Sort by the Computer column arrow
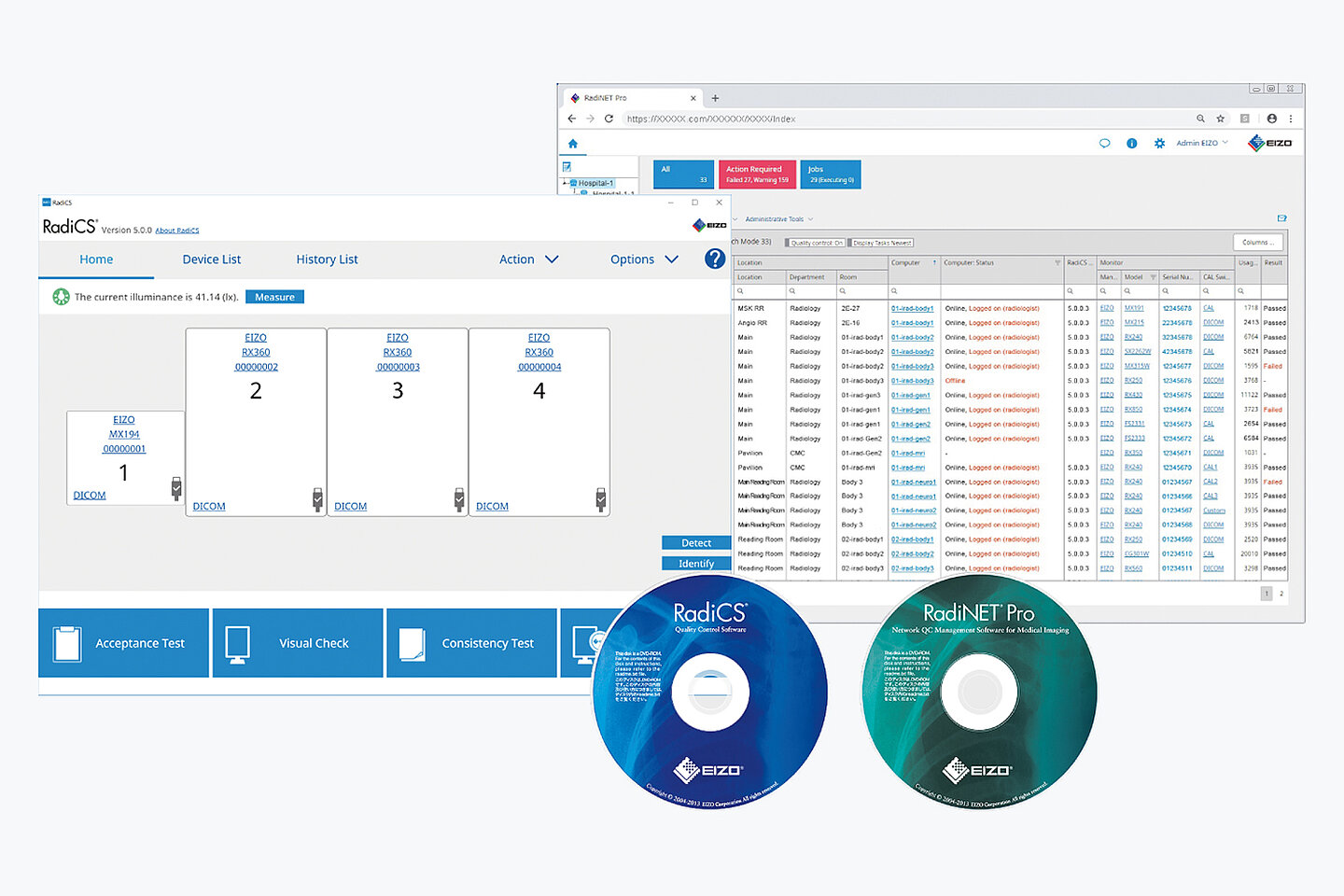The height and width of the screenshot is (896, 1344). click(x=934, y=263)
